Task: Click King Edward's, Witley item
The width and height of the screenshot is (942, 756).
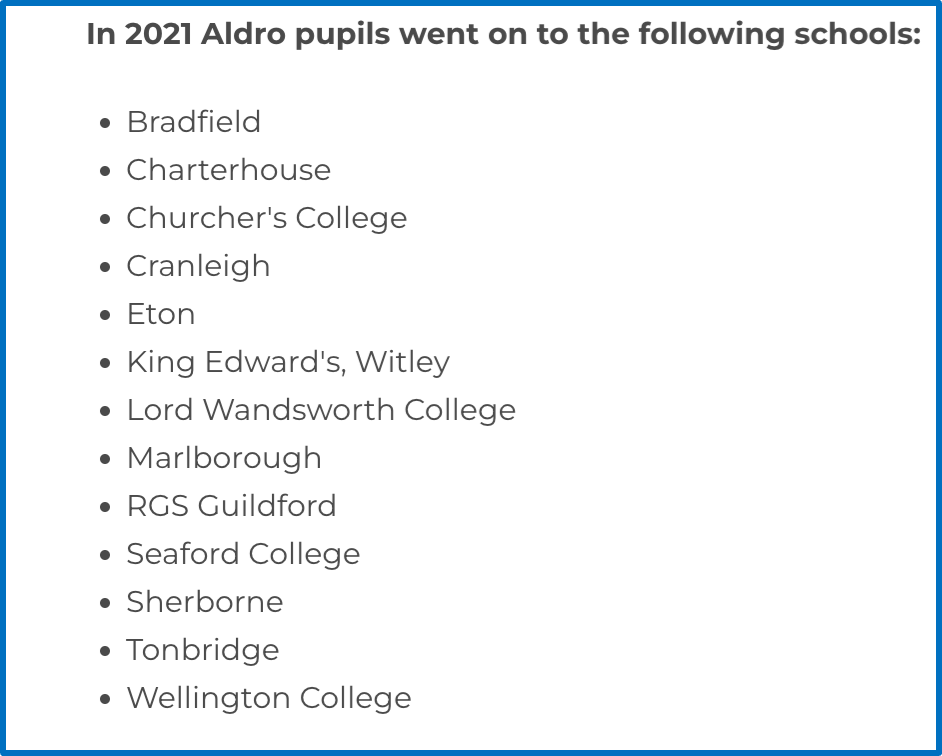Action: click(x=288, y=363)
